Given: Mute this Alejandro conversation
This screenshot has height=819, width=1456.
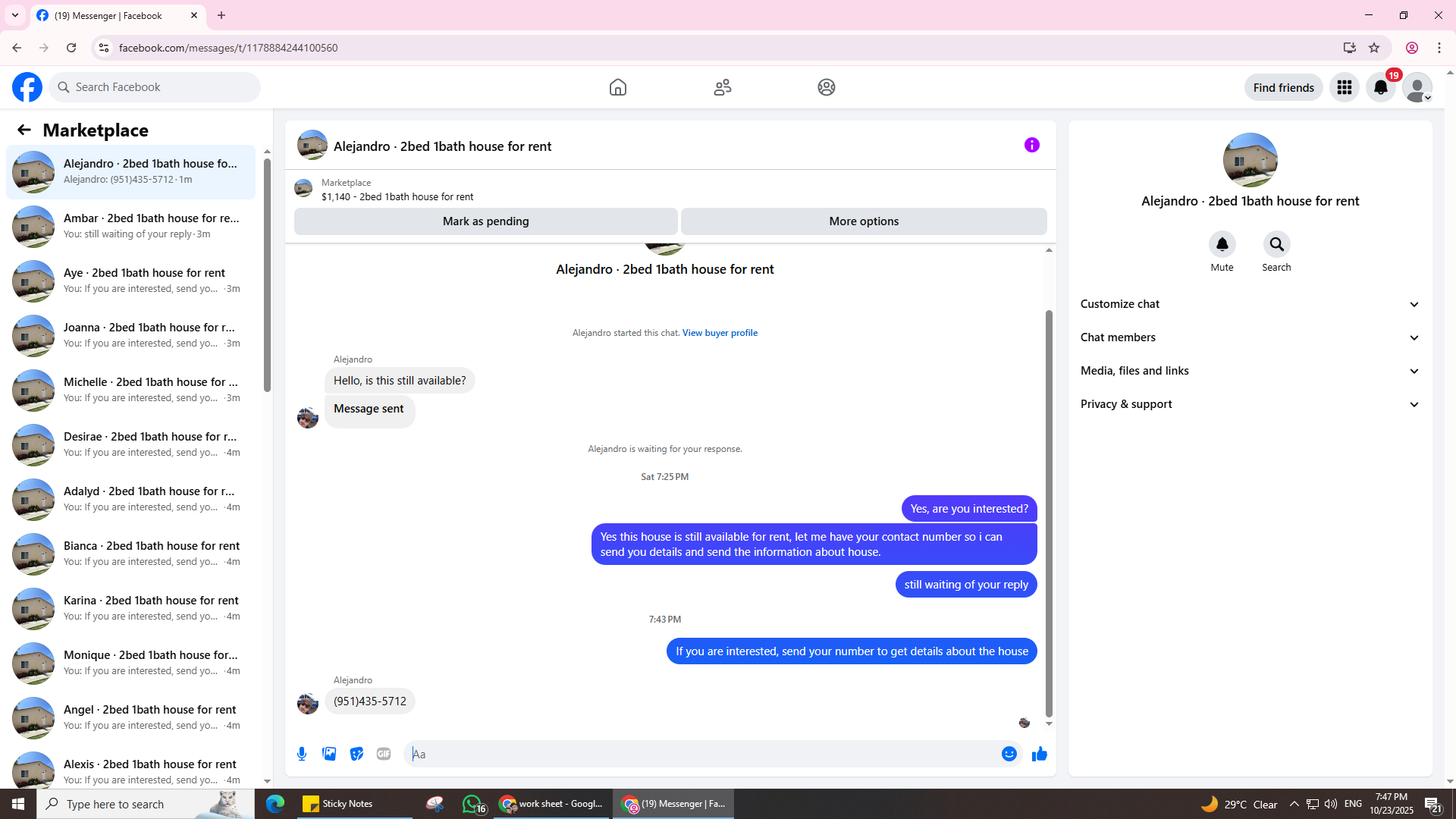Looking at the screenshot, I should coord(1222,244).
